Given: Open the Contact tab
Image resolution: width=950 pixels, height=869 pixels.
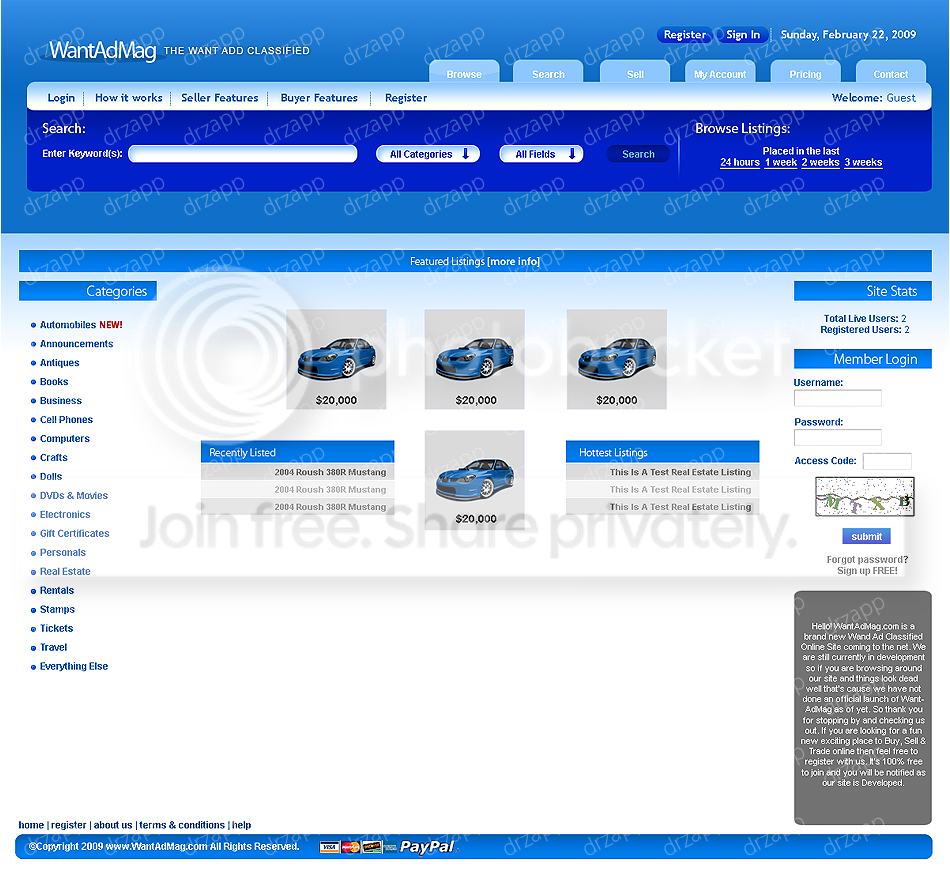Looking at the screenshot, I should click(891, 72).
